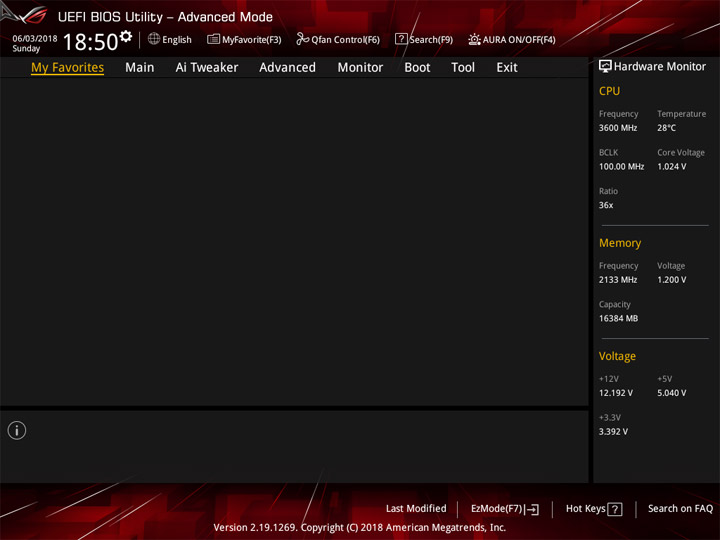Screen dimensions: 720x540
Task: Click the Sunday weekday label
Action: click(x=26, y=49)
